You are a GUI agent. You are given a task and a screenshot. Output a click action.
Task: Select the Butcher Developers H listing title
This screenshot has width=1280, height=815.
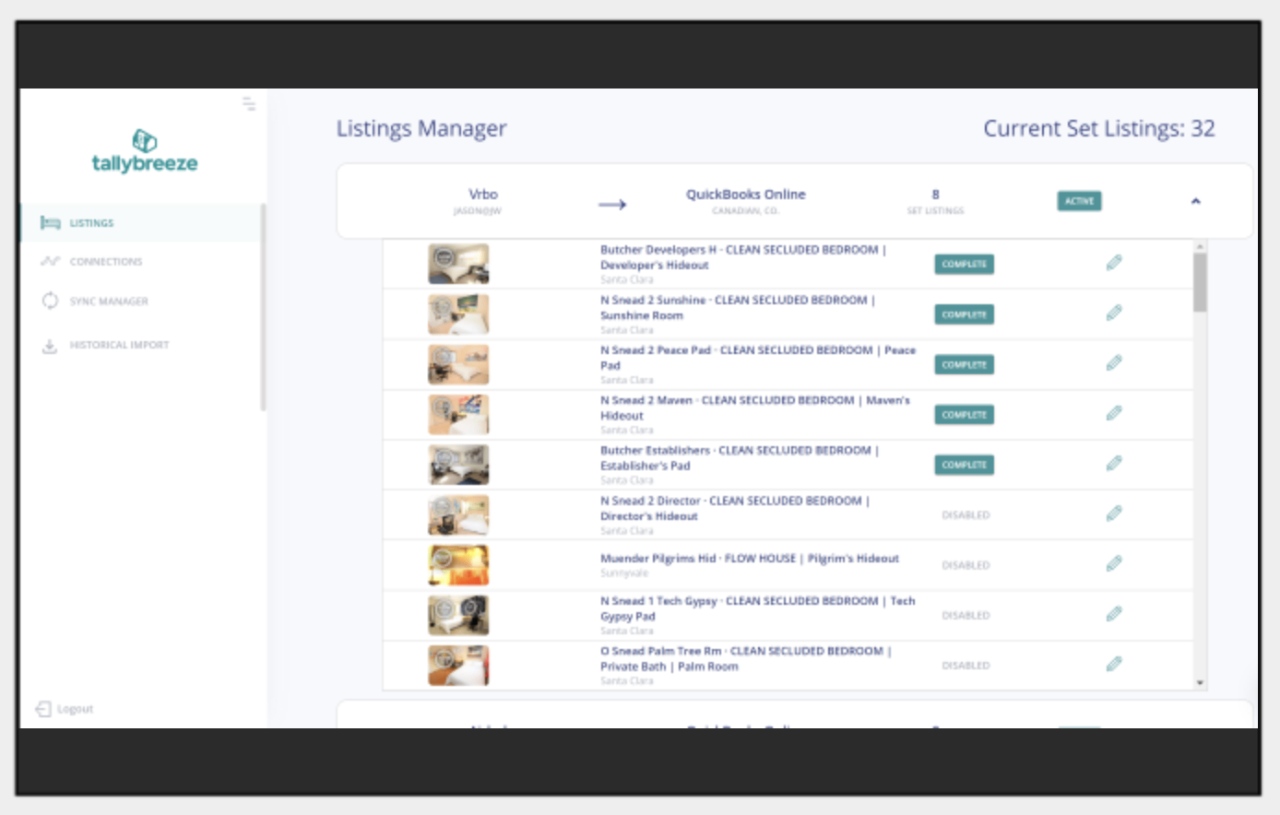(x=743, y=258)
